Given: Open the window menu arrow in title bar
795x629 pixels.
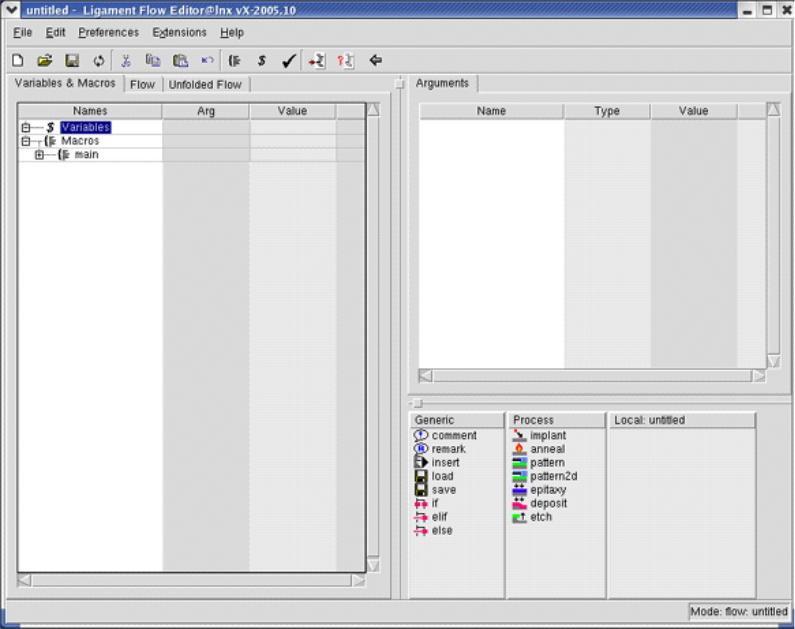Looking at the screenshot, I should (11, 10).
